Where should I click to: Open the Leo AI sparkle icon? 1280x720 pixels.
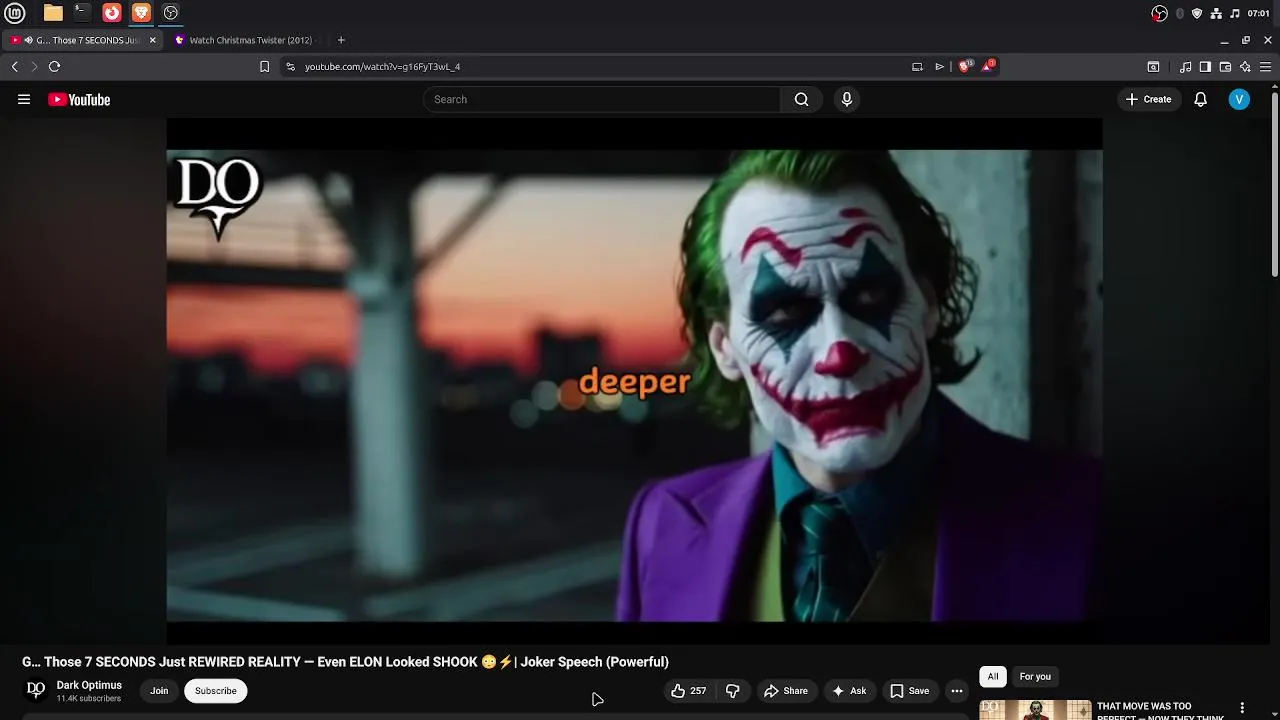point(1245,66)
